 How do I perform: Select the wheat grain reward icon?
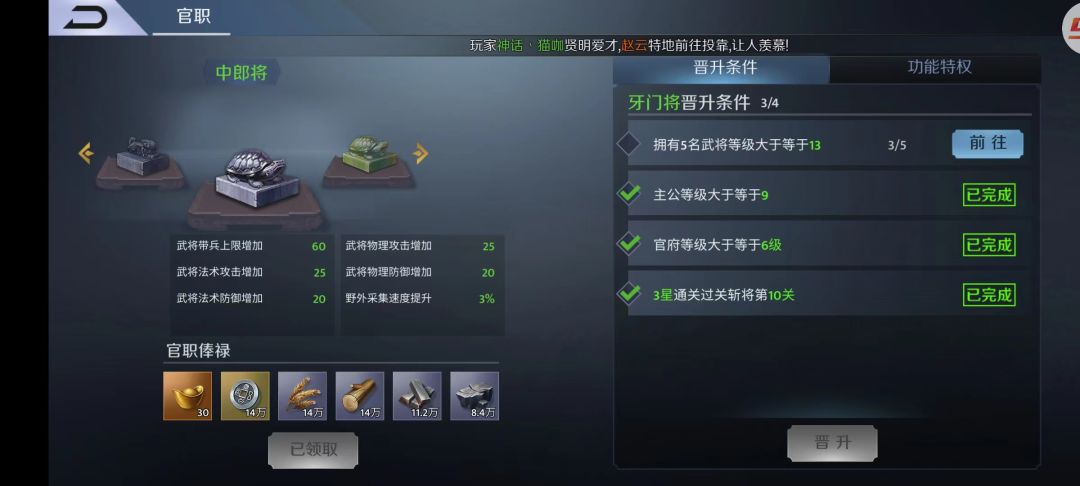(302, 396)
